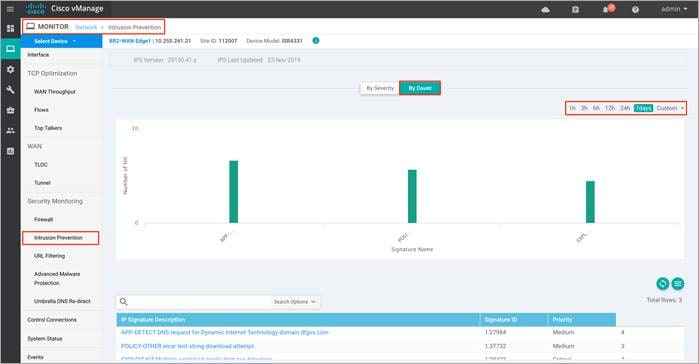Click the cloud icon in top bar
Screen dimensions: 699x364
[545, 9]
